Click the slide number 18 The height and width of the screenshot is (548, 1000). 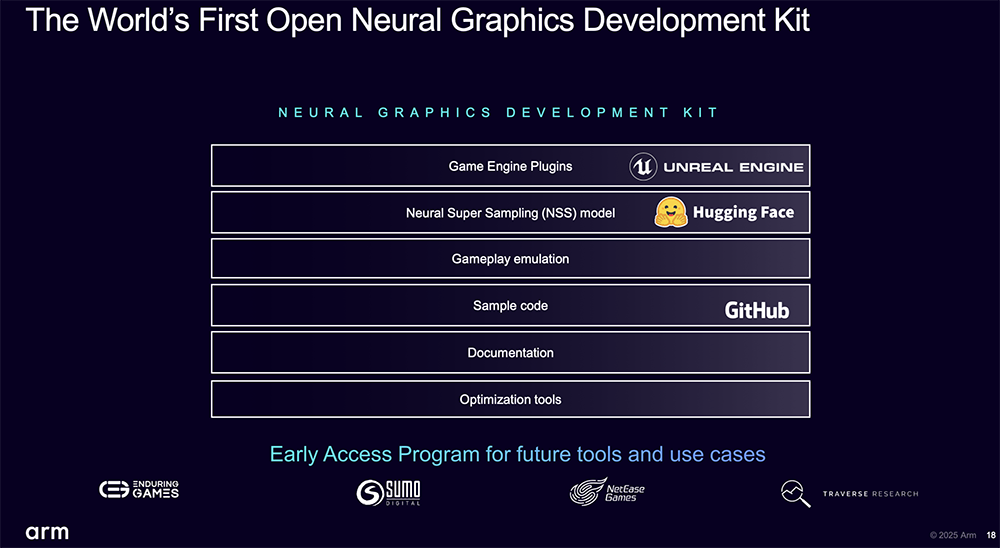point(991,535)
